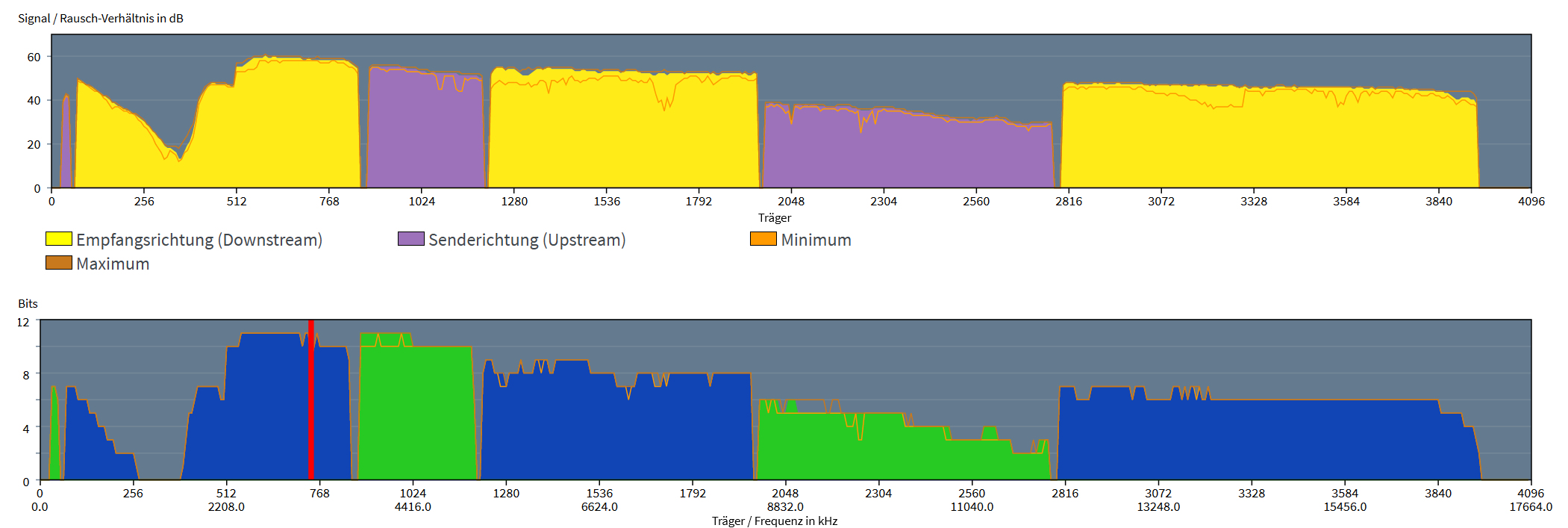Click the brown Maximum legend swatch
The image size is (1568, 528).
[x=59, y=263]
